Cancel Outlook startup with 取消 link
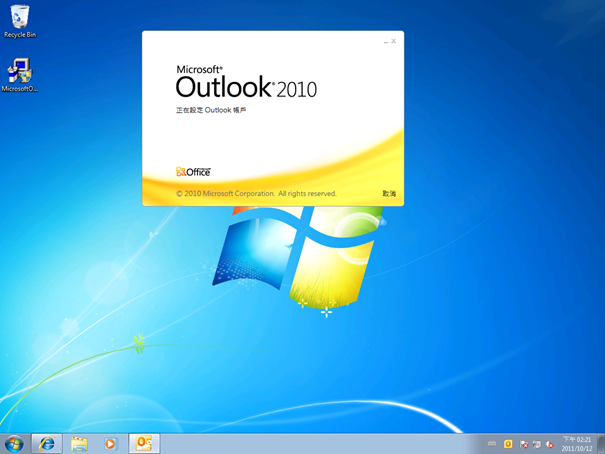This screenshot has width=605, height=454. click(389, 193)
